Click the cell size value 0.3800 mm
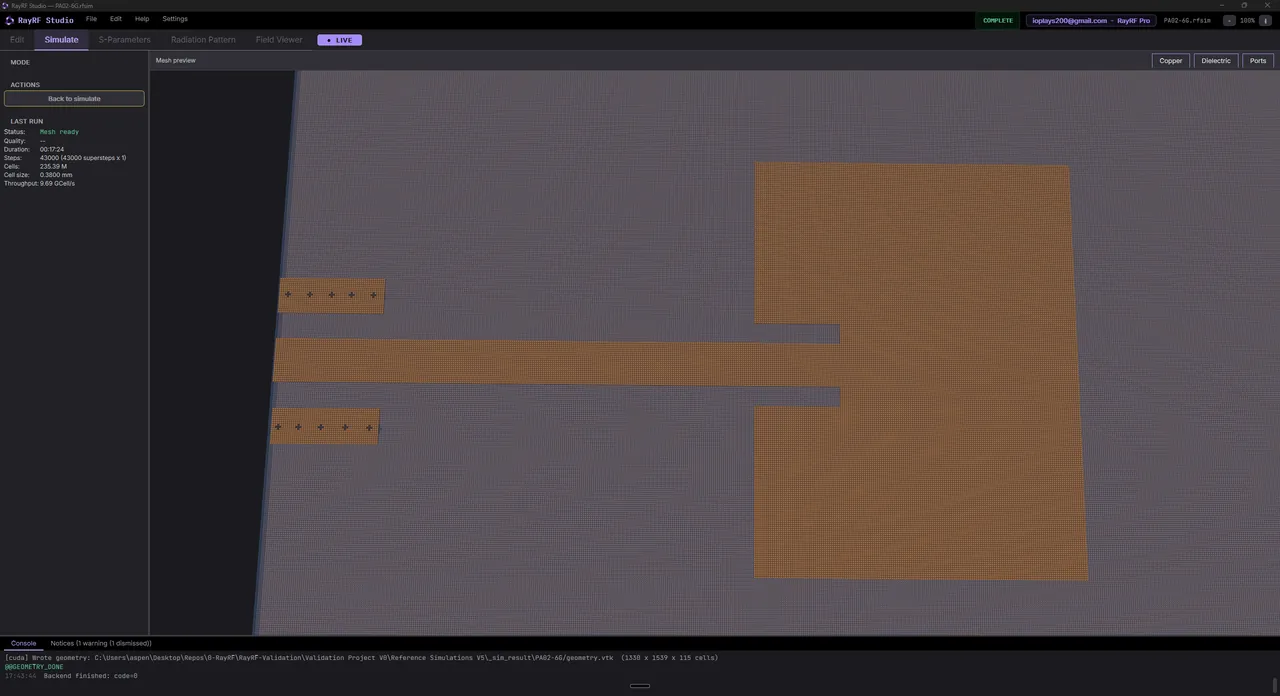The image size is (1280, 696). point(56,175)
